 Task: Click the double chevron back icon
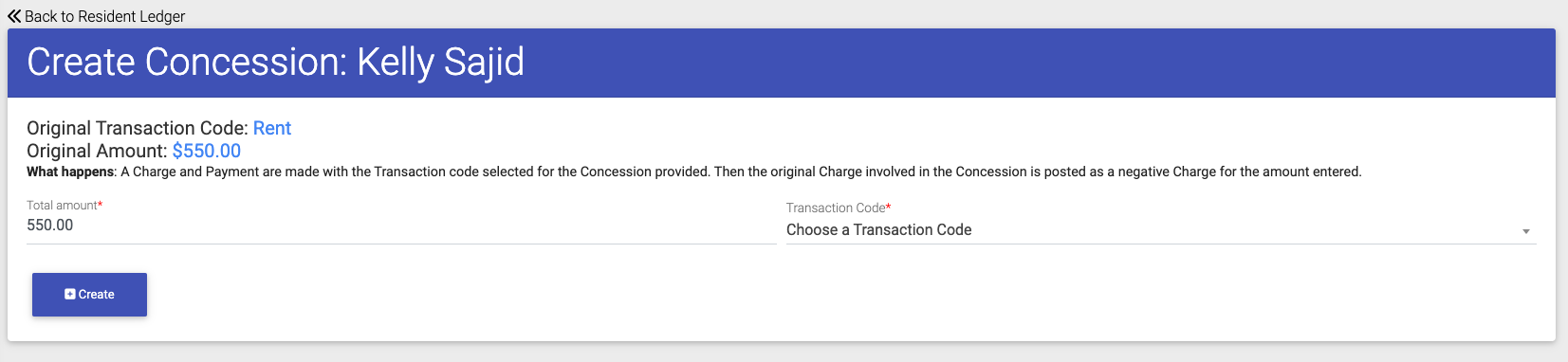tap(14, 16)
